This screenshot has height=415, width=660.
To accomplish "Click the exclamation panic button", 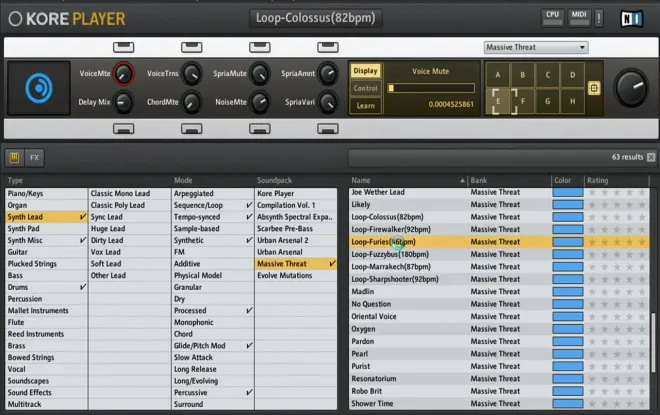I will (x=599, y=18).
